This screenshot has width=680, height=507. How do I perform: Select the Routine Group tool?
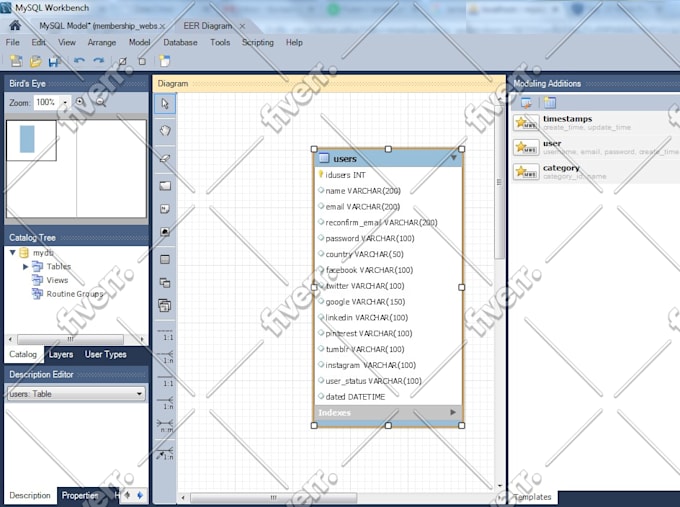coord(165,306)
